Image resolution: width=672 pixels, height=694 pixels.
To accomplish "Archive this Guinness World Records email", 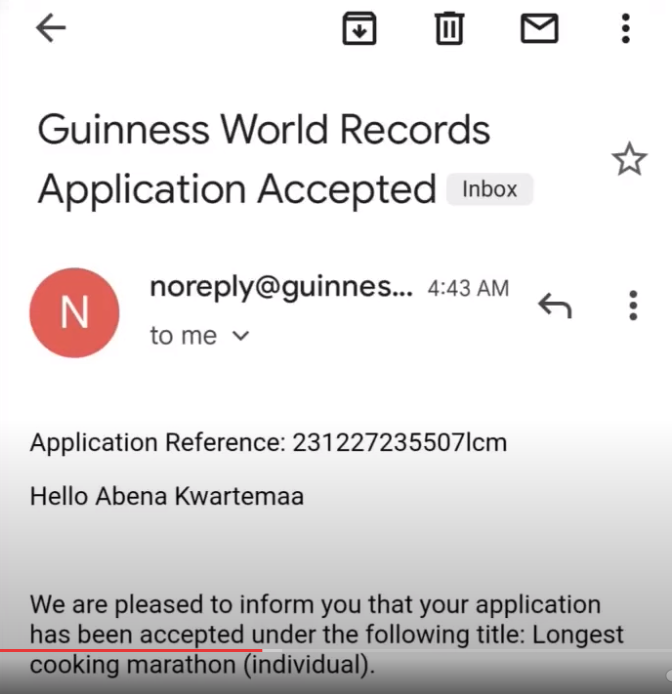I will pyautogui.click(x=359, y=29).
